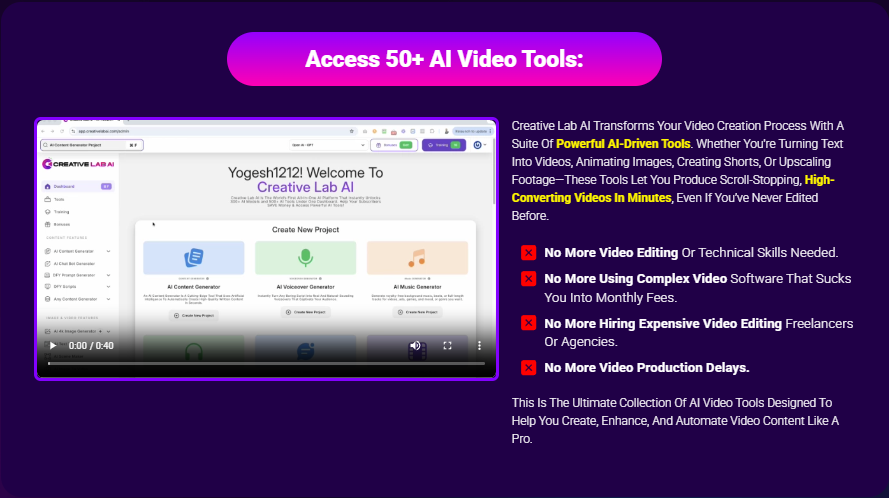
Task: Click the browser reload icon in the video
Action: 62,131
